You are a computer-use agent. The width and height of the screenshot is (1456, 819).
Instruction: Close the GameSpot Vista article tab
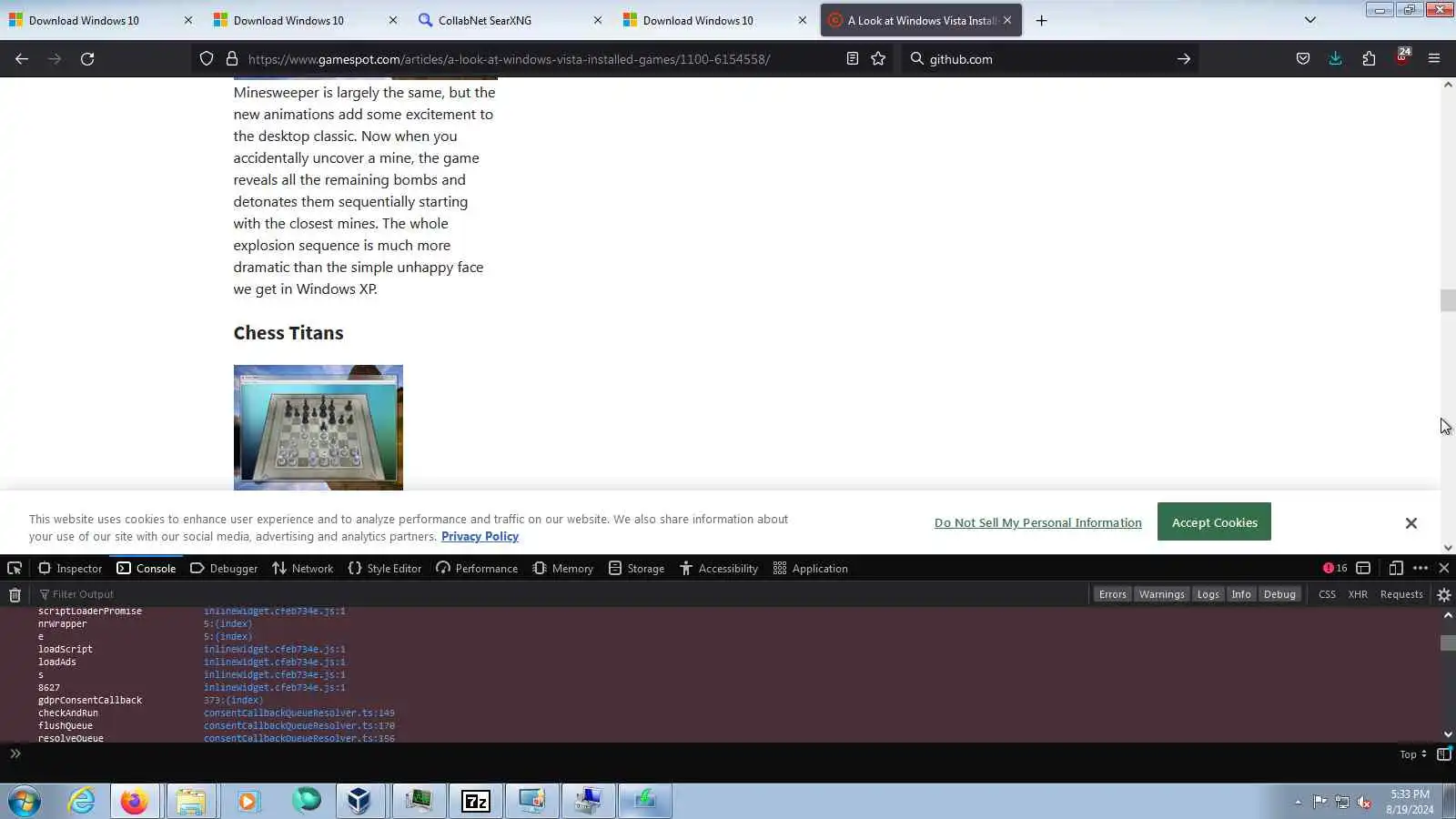point(1007,20)
